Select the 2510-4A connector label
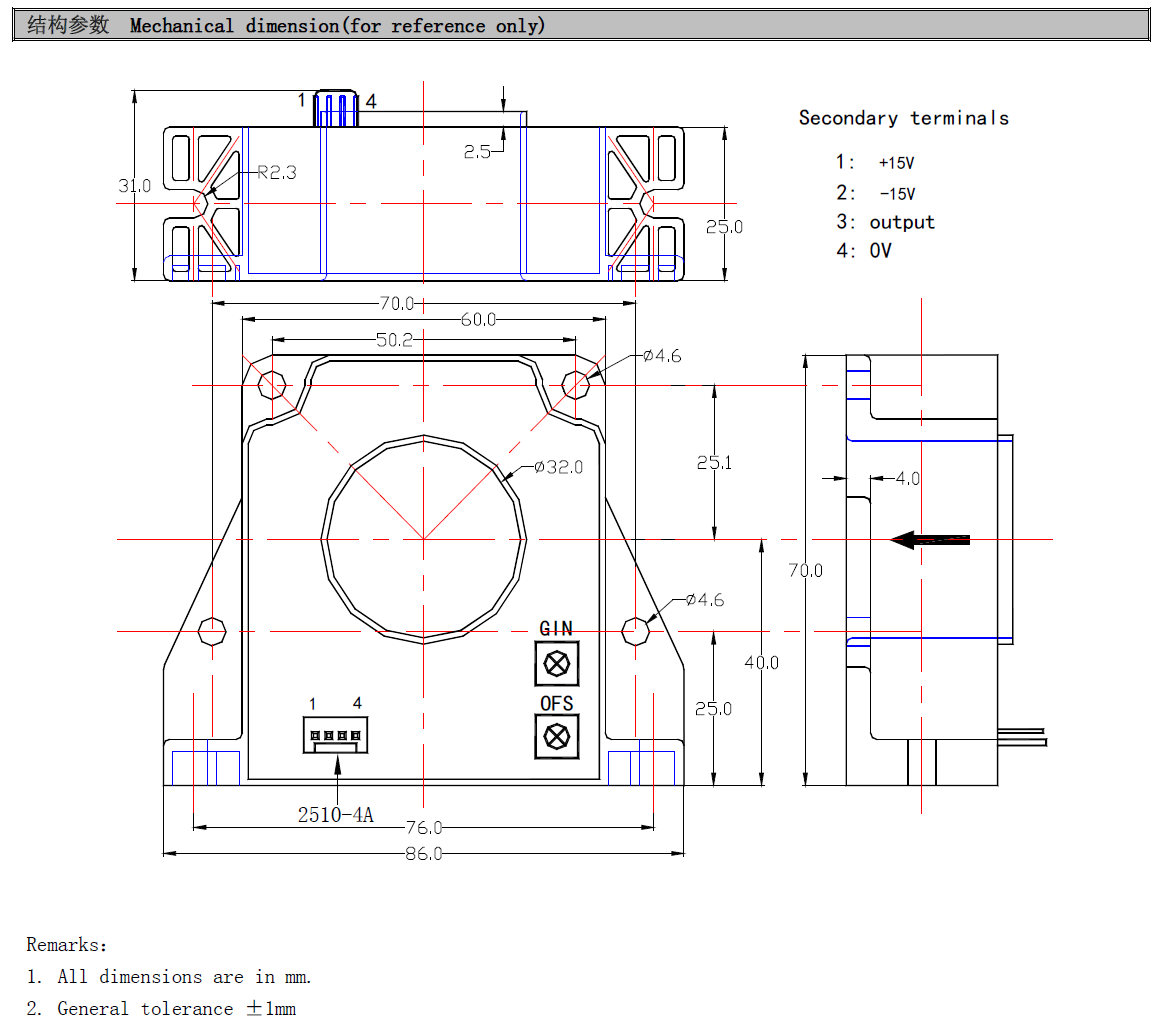 [335, 815]
